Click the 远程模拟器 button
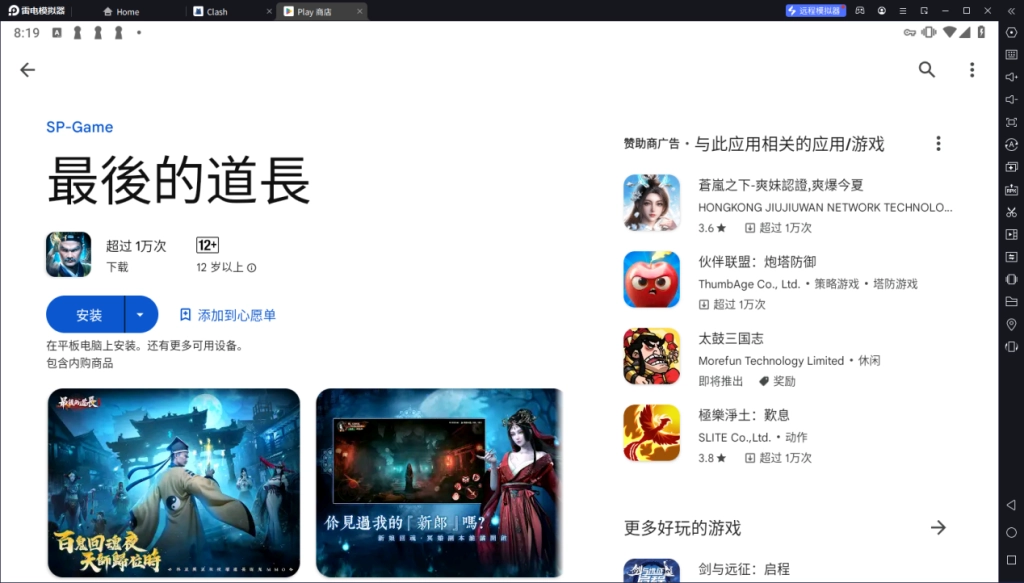Screen dimensions: 1024x583 [816, 11]
